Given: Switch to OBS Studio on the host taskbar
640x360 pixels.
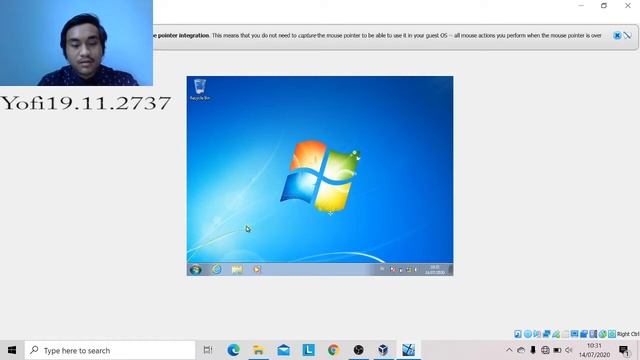Looking at the screenshot, I should 358,350.
